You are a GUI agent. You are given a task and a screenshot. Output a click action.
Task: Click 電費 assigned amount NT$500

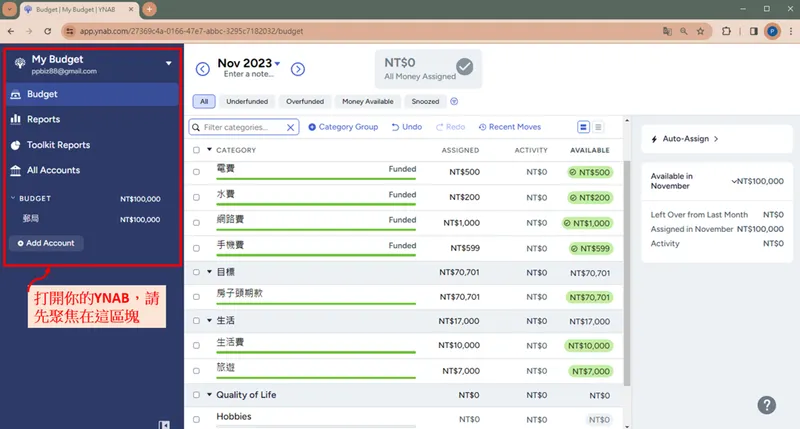[x=464, y=172]
